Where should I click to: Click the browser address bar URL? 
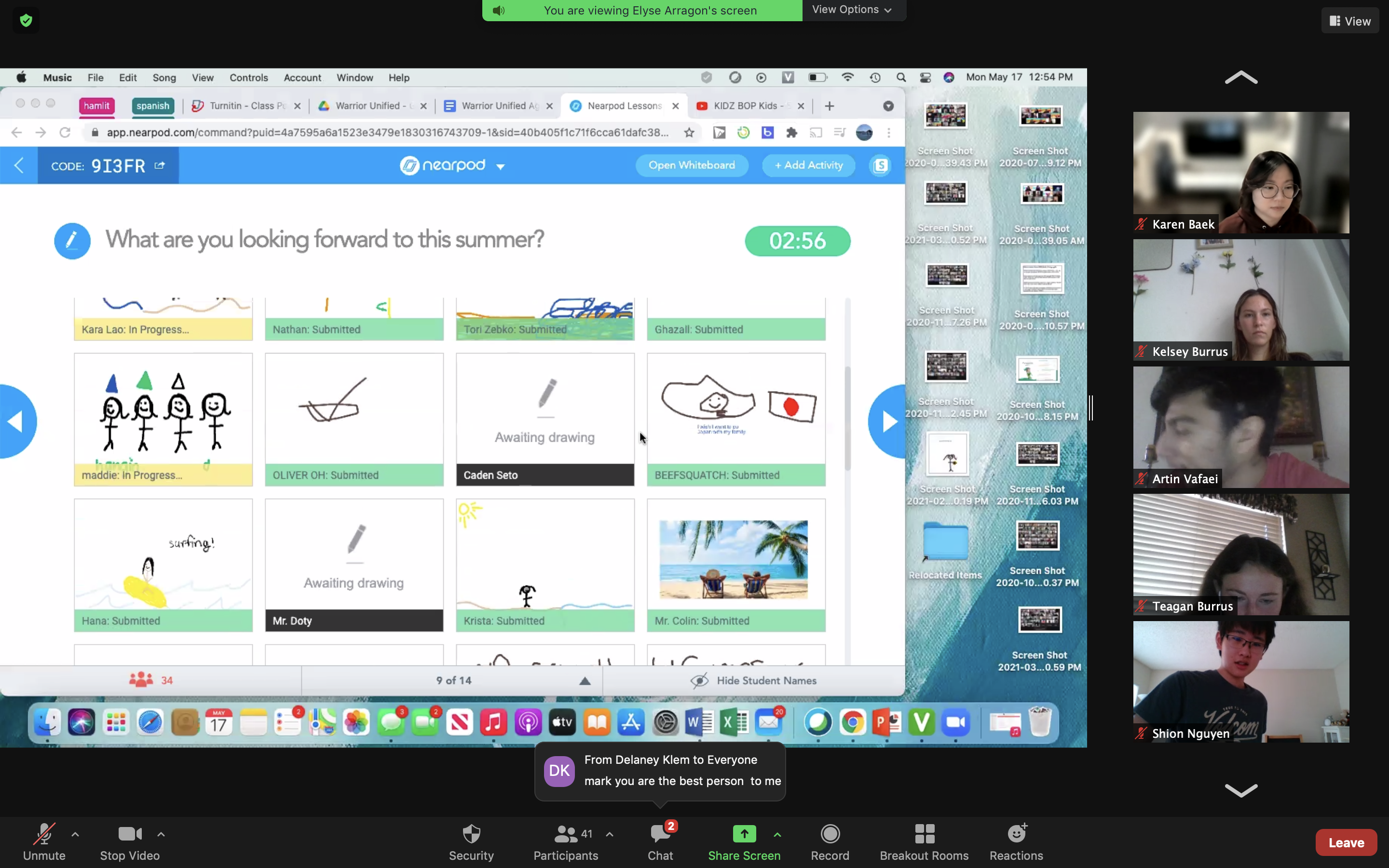(387, 133)
